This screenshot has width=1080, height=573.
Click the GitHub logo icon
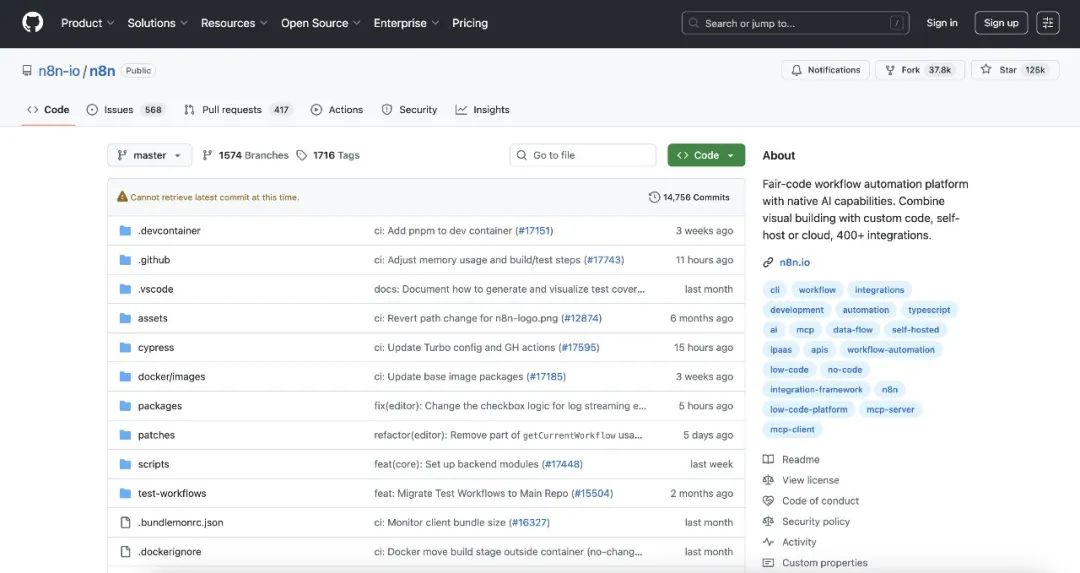[x=32, y=23]
